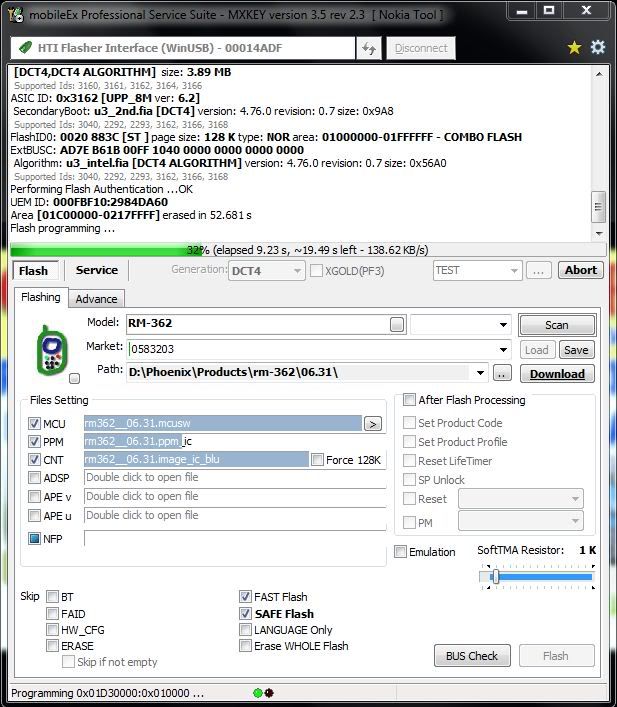Image resolution: width=617 pixels, height=707 pixels.
Task: Click the Model RM-362 input field
Action: [x=266, y=325]
